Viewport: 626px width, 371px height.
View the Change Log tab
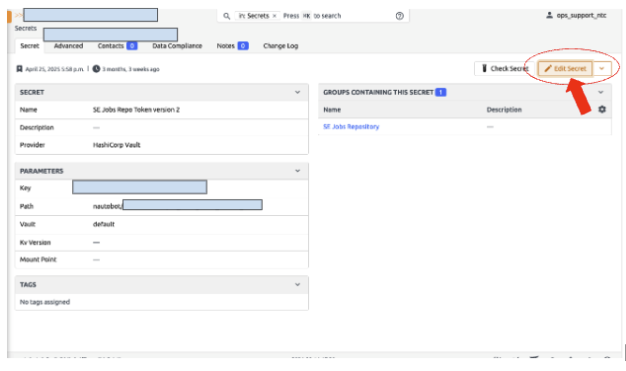(x=281, y=46)
